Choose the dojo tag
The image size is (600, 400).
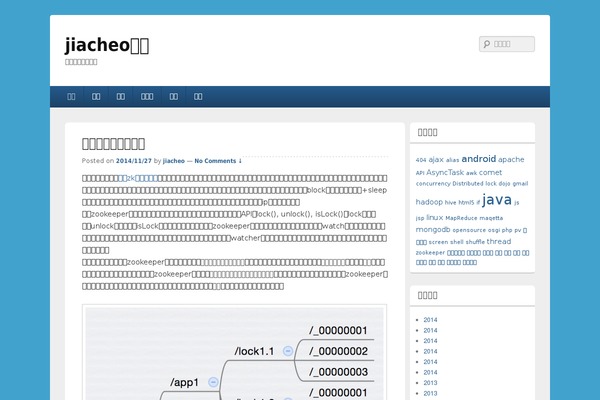(504, 184)
